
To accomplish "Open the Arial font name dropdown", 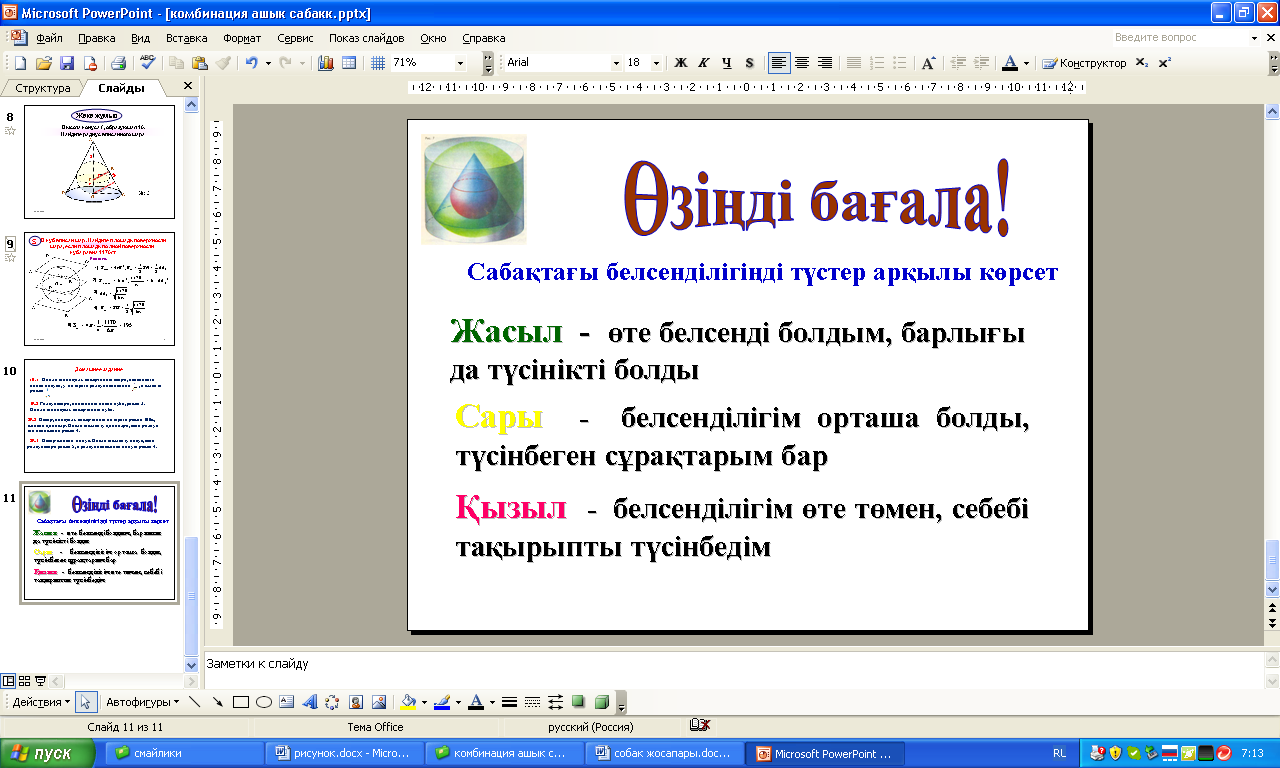I will tap(615, 63).
